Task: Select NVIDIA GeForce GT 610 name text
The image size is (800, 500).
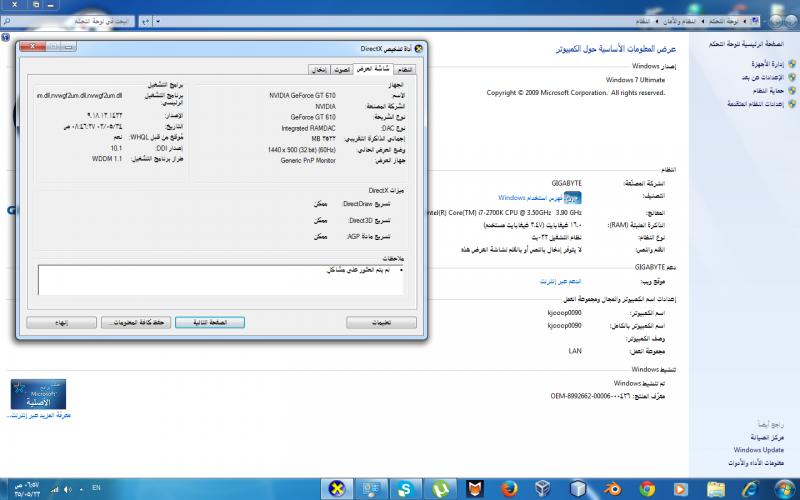Action: tap(303, 95)
